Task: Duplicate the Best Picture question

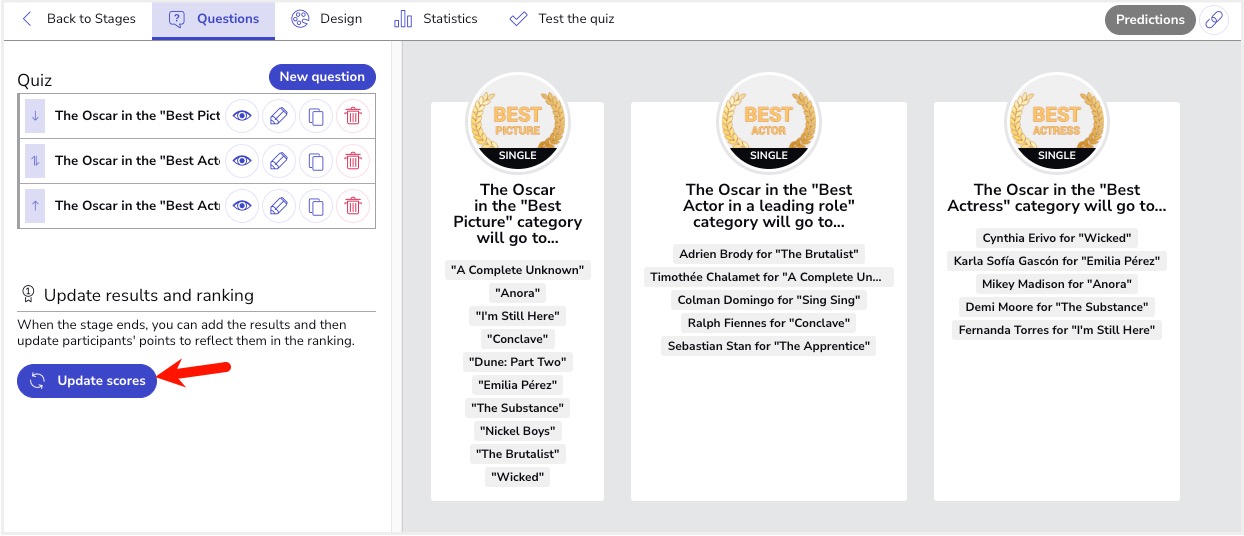Action: coord(316,116)
